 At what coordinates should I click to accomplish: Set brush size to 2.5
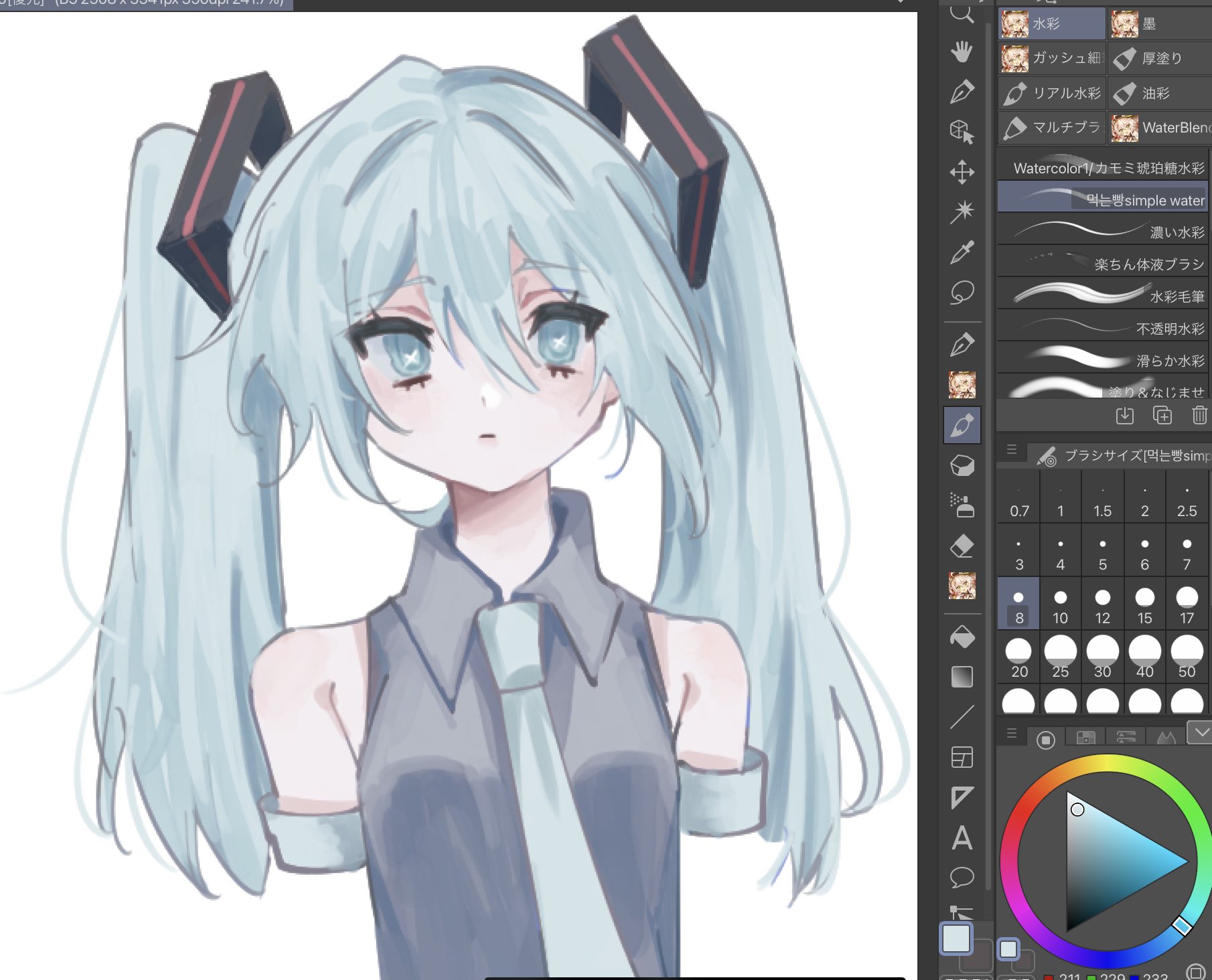point(1187,497)
